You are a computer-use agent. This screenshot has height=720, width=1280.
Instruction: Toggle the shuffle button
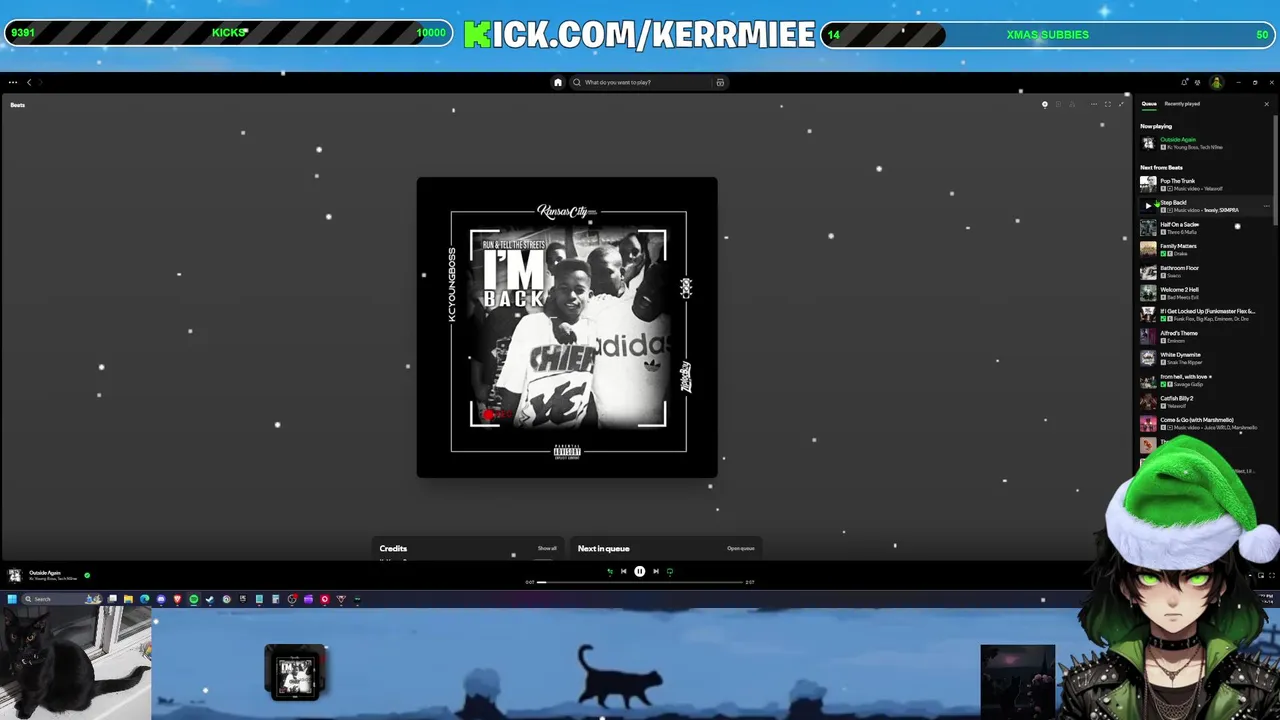[x=610, y=571]
